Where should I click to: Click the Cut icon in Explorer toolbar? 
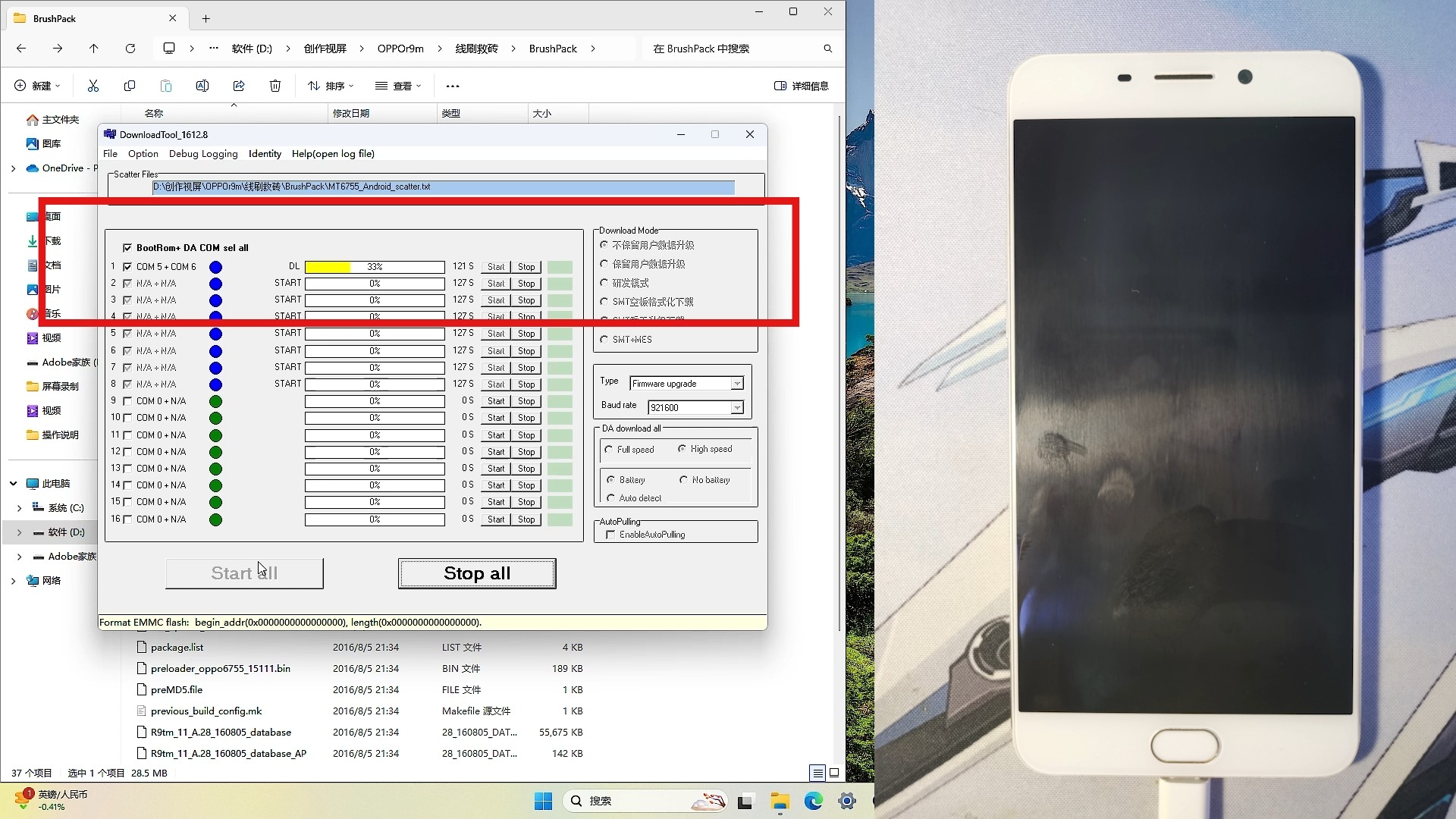pyautogui.click(x=93, y=86)
